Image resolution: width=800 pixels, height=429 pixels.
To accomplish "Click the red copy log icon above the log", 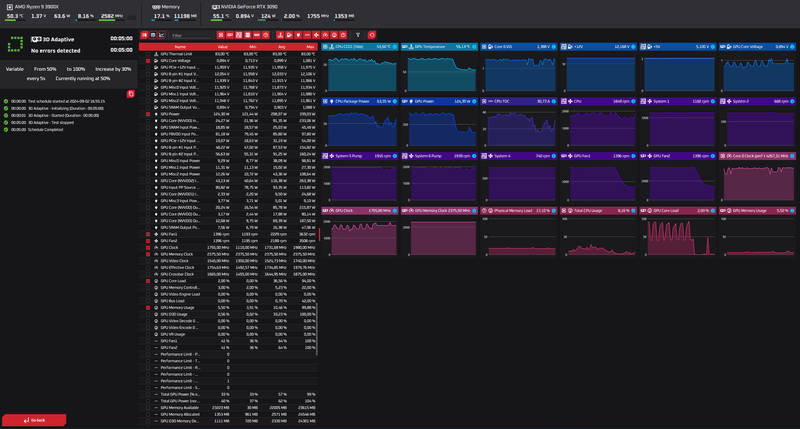I will pos(131,94).
